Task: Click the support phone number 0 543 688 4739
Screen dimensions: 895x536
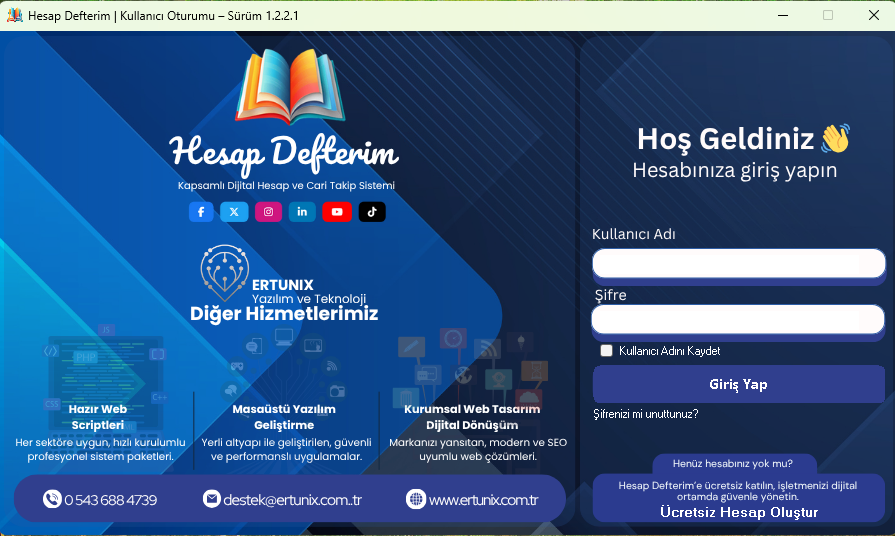Action: tap(111, 500)
